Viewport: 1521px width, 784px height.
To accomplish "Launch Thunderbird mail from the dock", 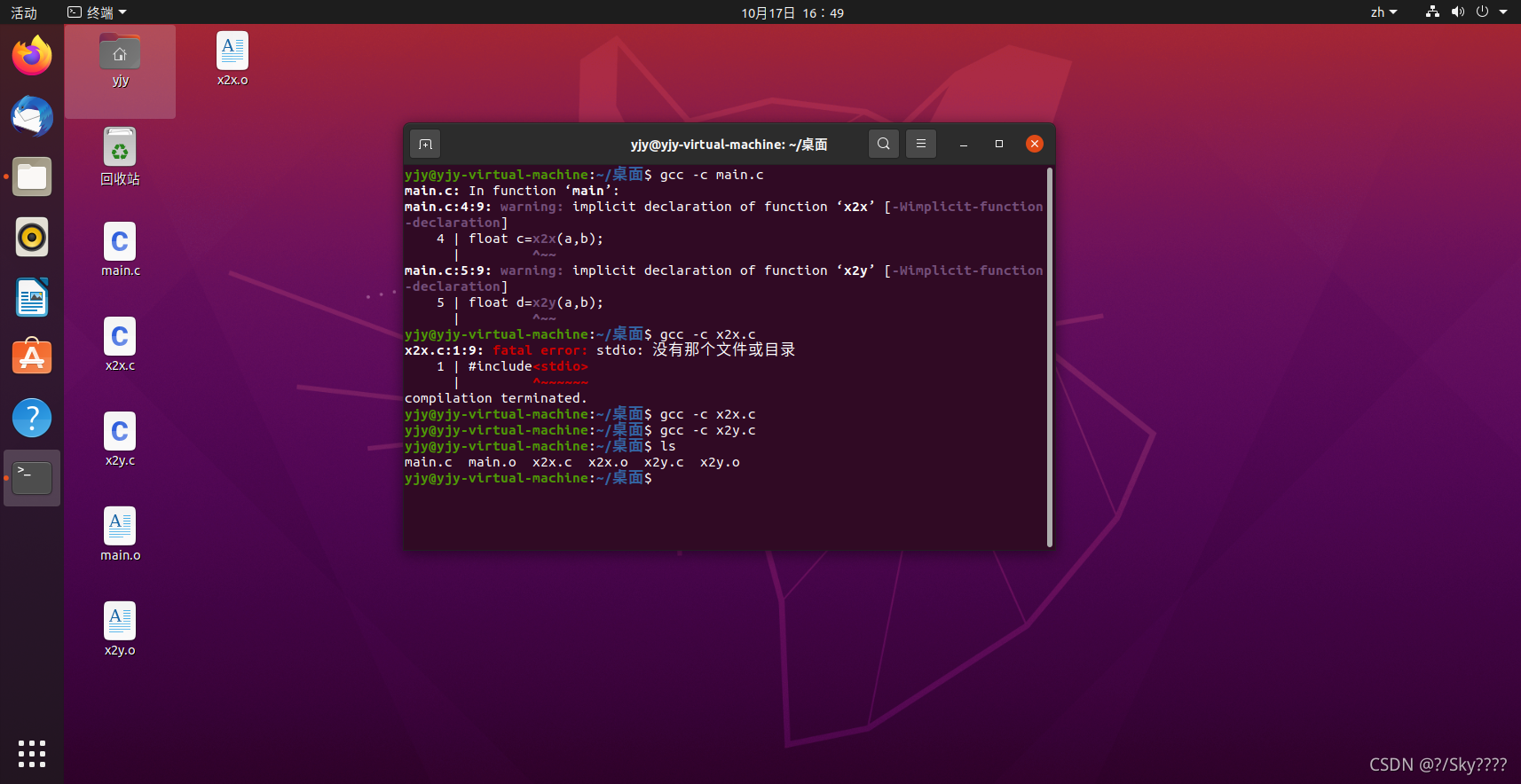I will tap(32, 116).
